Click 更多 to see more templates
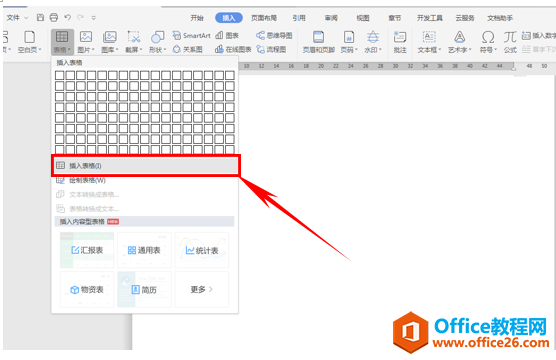The height and width of the screenshot is (360, 556). 202,289
